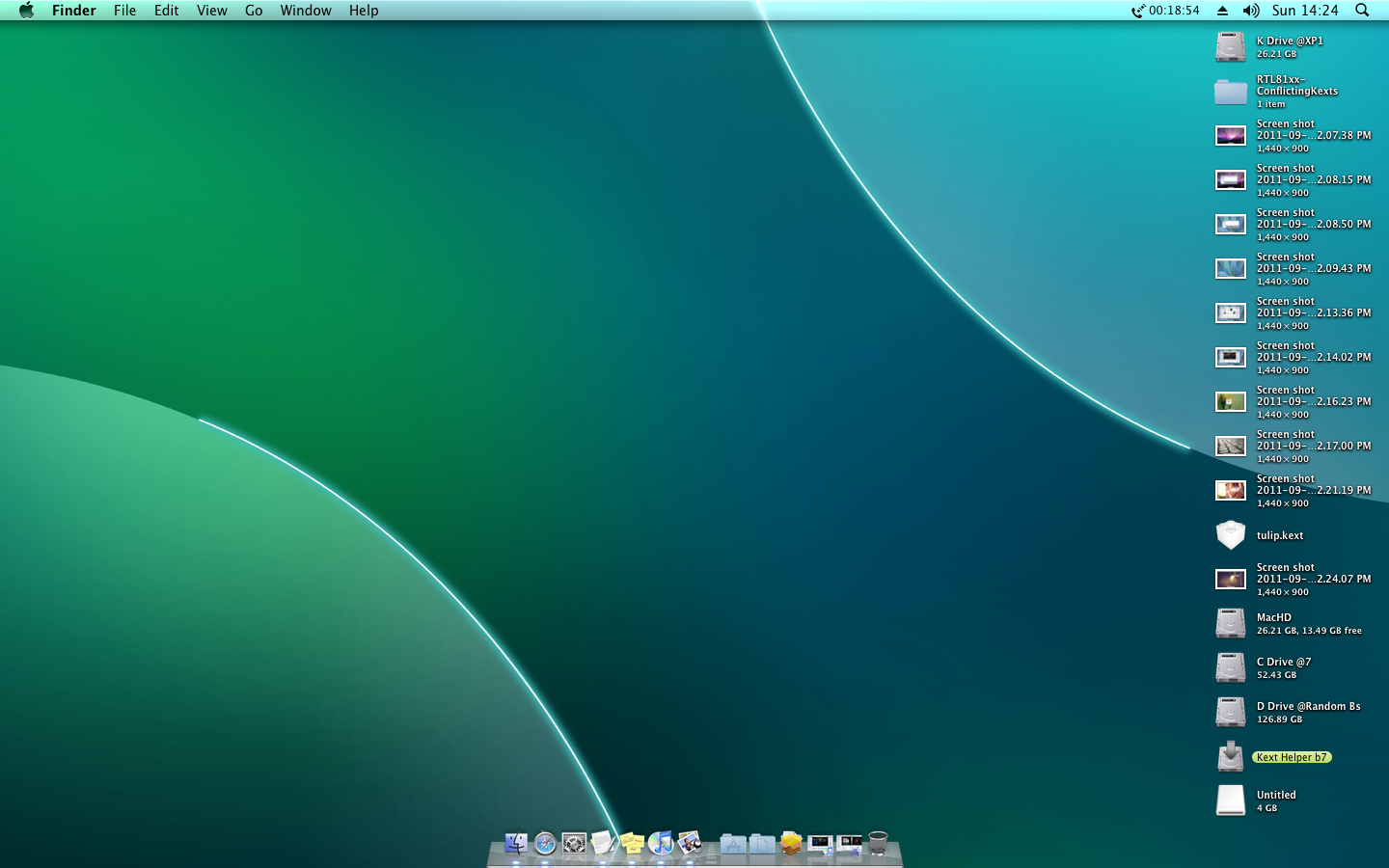Select the 2.16.23 PM screenshot icon
The image size is (1389, 868).
[1230, 401]
